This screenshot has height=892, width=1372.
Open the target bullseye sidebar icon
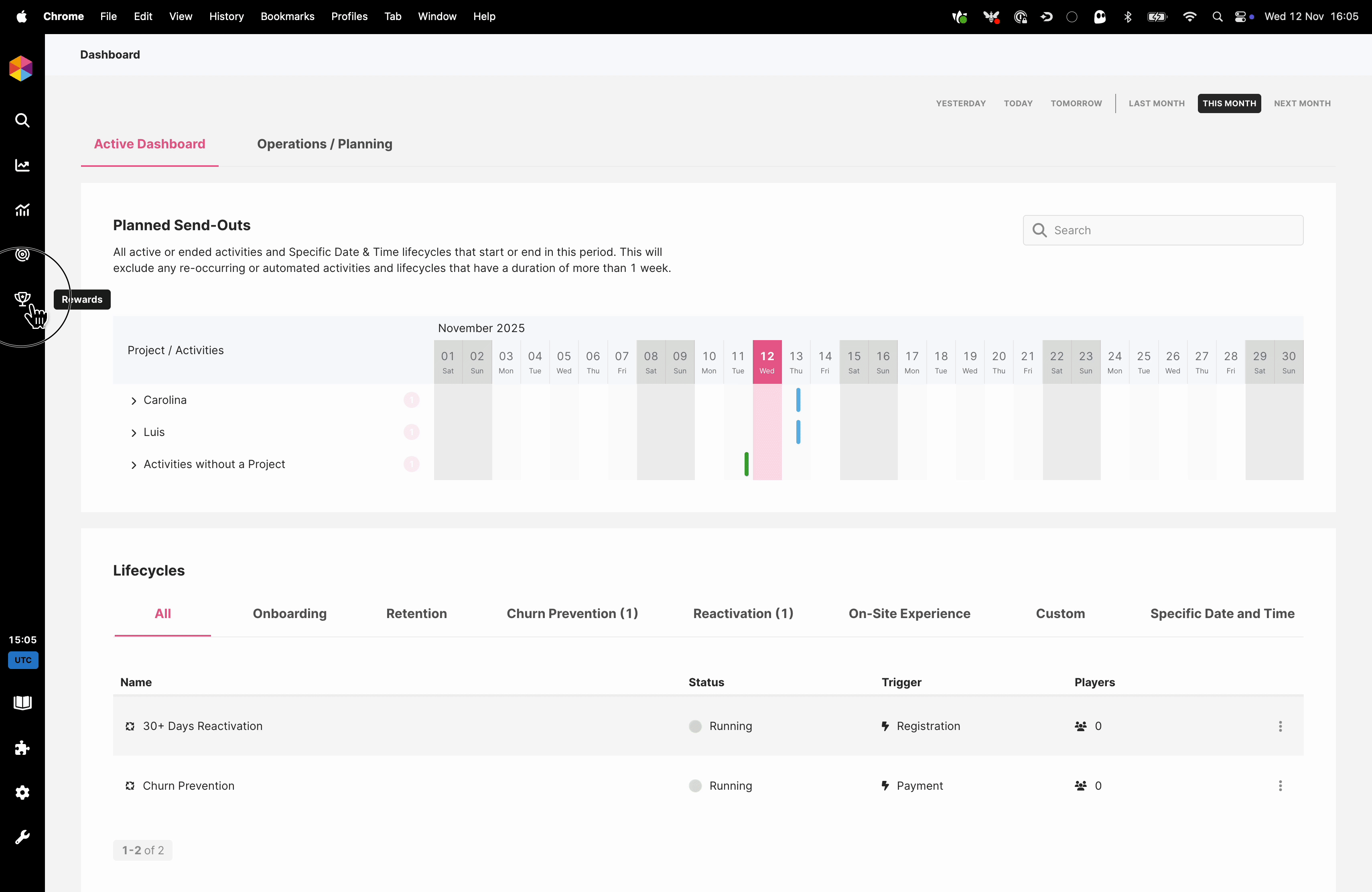click(x=22, y=255)
